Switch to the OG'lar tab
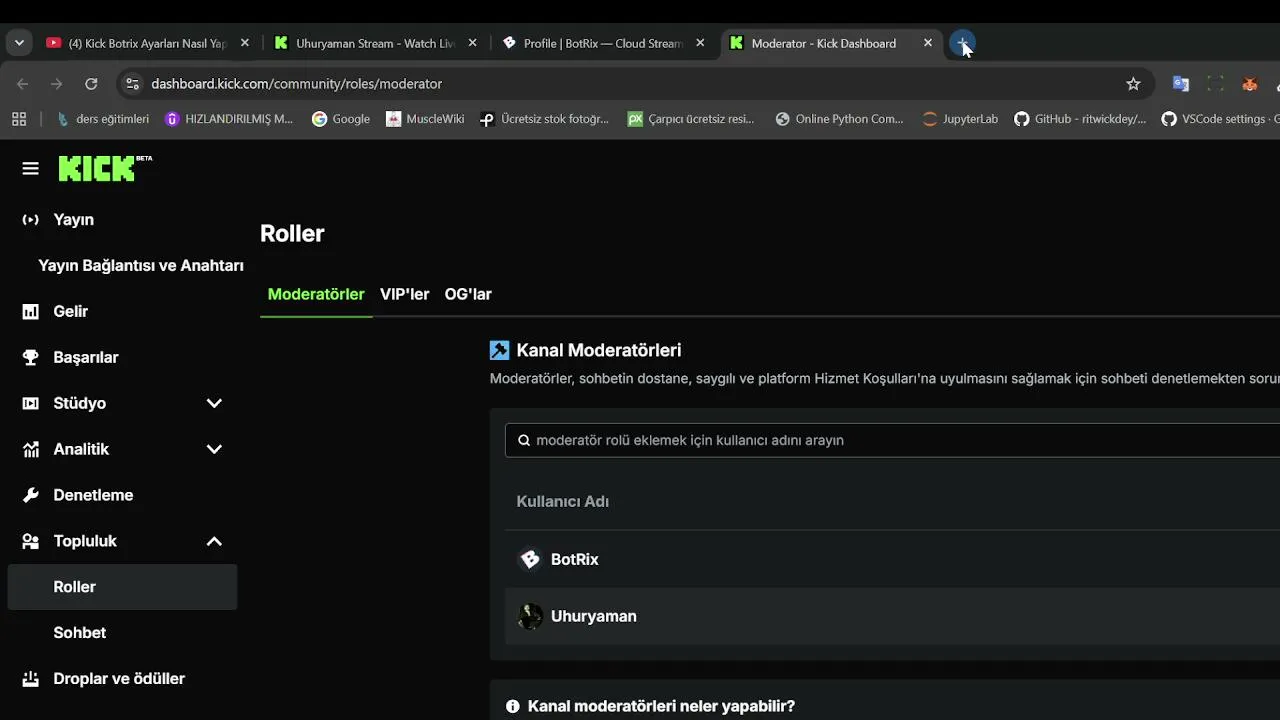Image resolution: width=1280 pixels, height=720 pixels. (x=468, y=295)
